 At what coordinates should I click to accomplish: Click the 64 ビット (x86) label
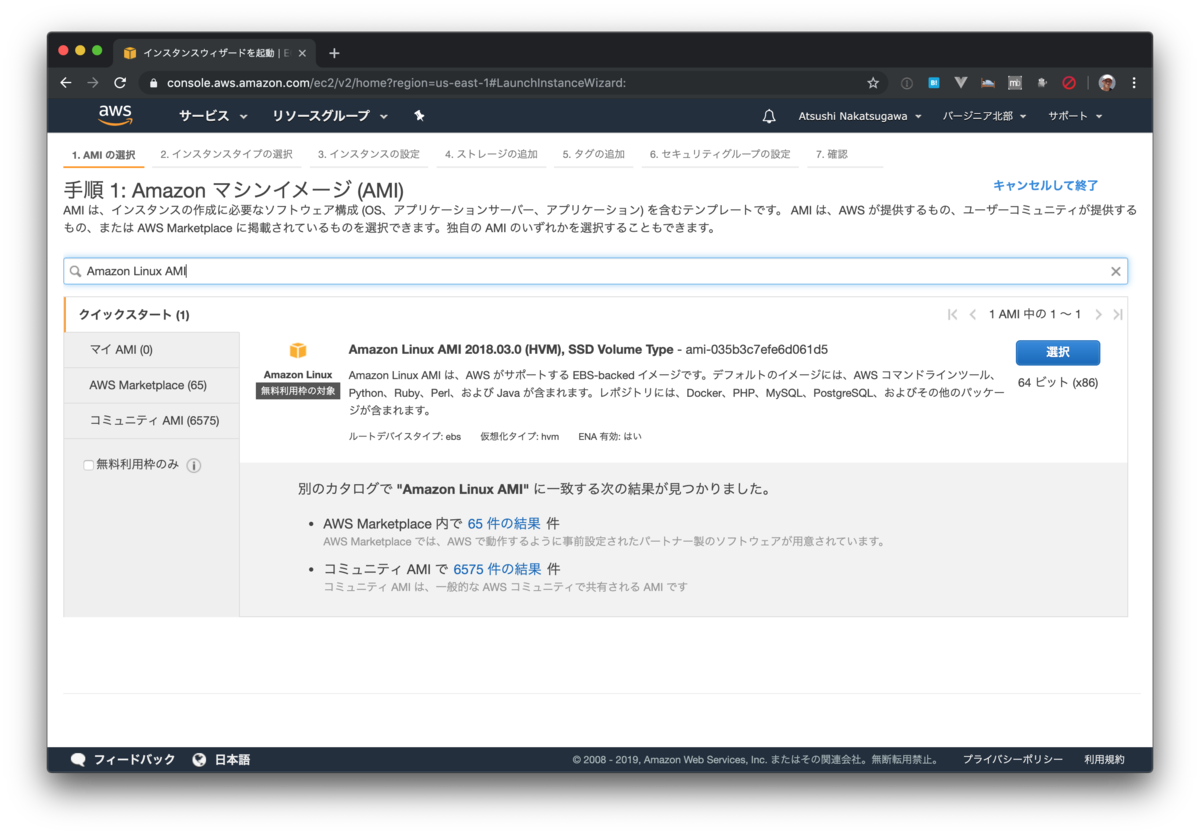pos(1058,382)
